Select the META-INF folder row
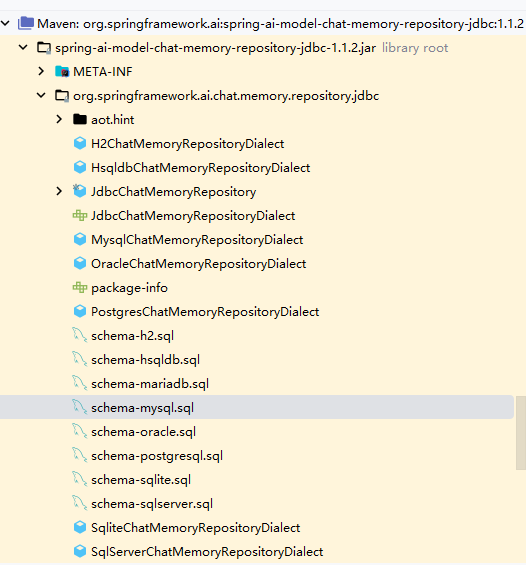Screen dimensions: 526x565 point(103,72)
